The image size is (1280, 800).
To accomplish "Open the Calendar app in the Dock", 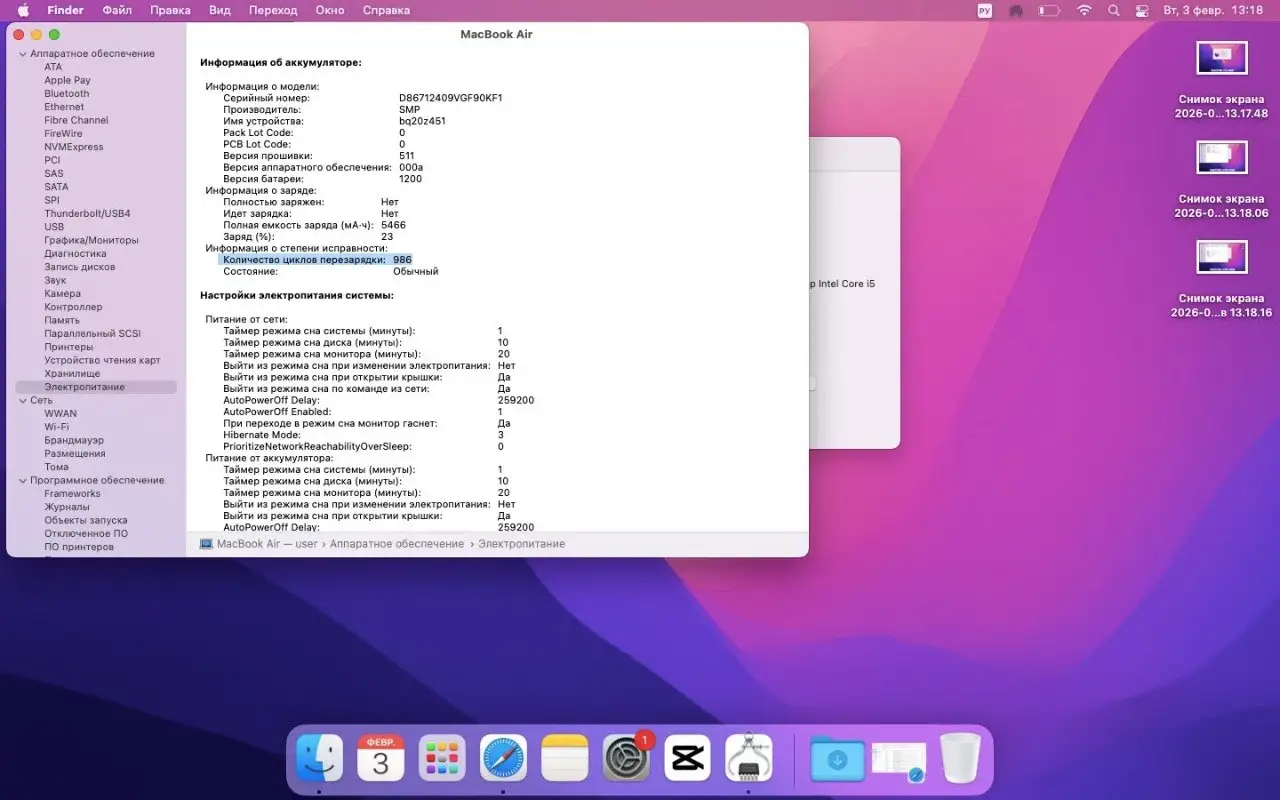I will (x=378, y=758).
